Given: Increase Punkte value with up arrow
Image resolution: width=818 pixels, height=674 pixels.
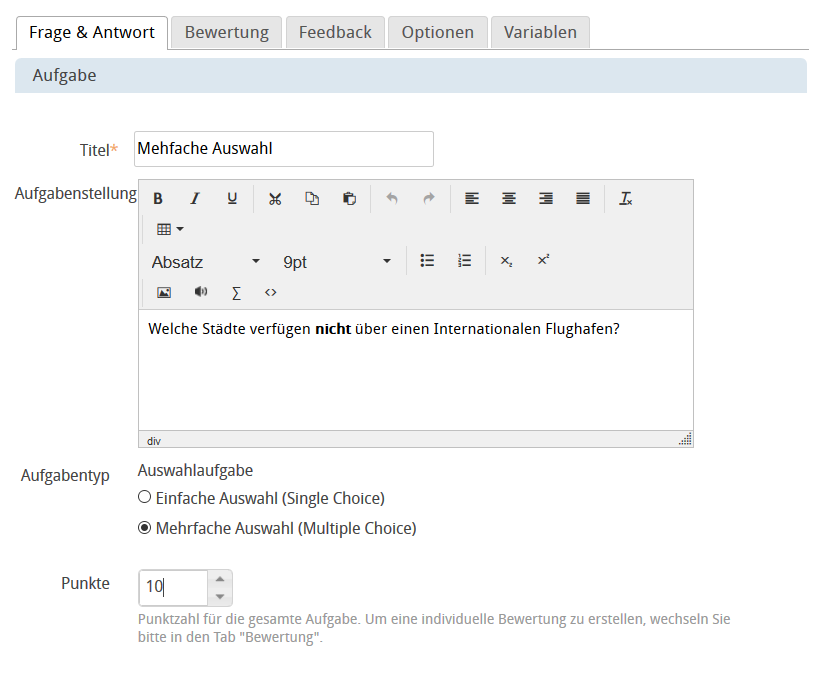Looking at the screenshot, I should pos(221,578).
